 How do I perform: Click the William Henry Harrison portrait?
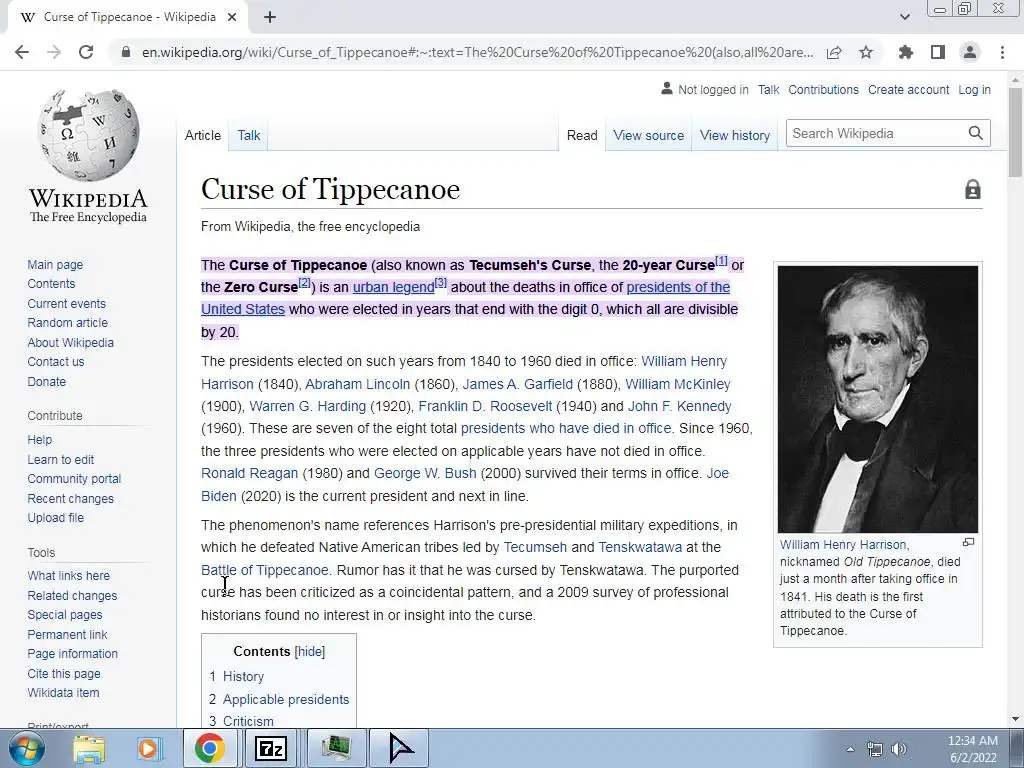tap(878, 399)
